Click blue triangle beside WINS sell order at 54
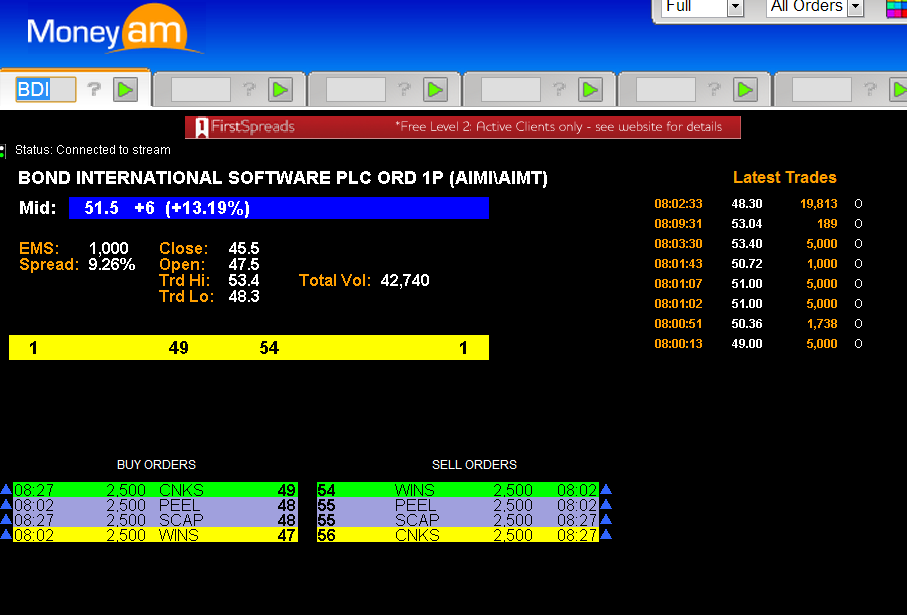Image resolution: width=907 pixels, height=615 pixels. click(606, 489)
